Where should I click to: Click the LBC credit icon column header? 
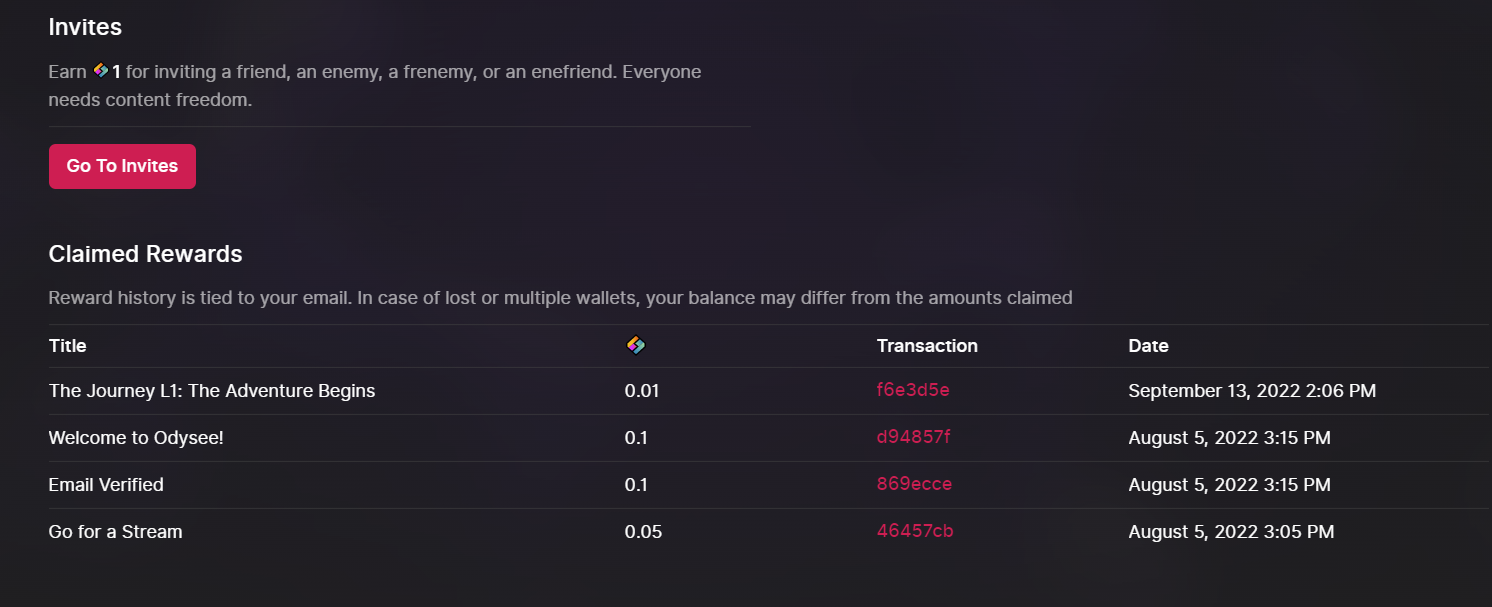636,345
